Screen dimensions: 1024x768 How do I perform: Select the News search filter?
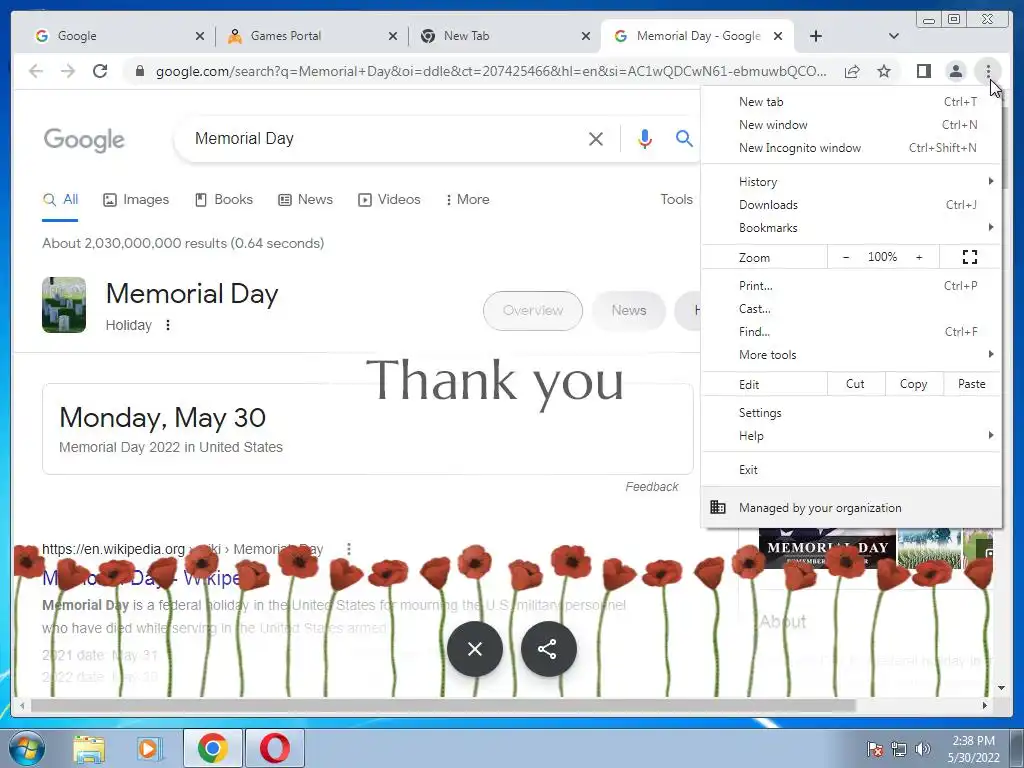[306, 200]
